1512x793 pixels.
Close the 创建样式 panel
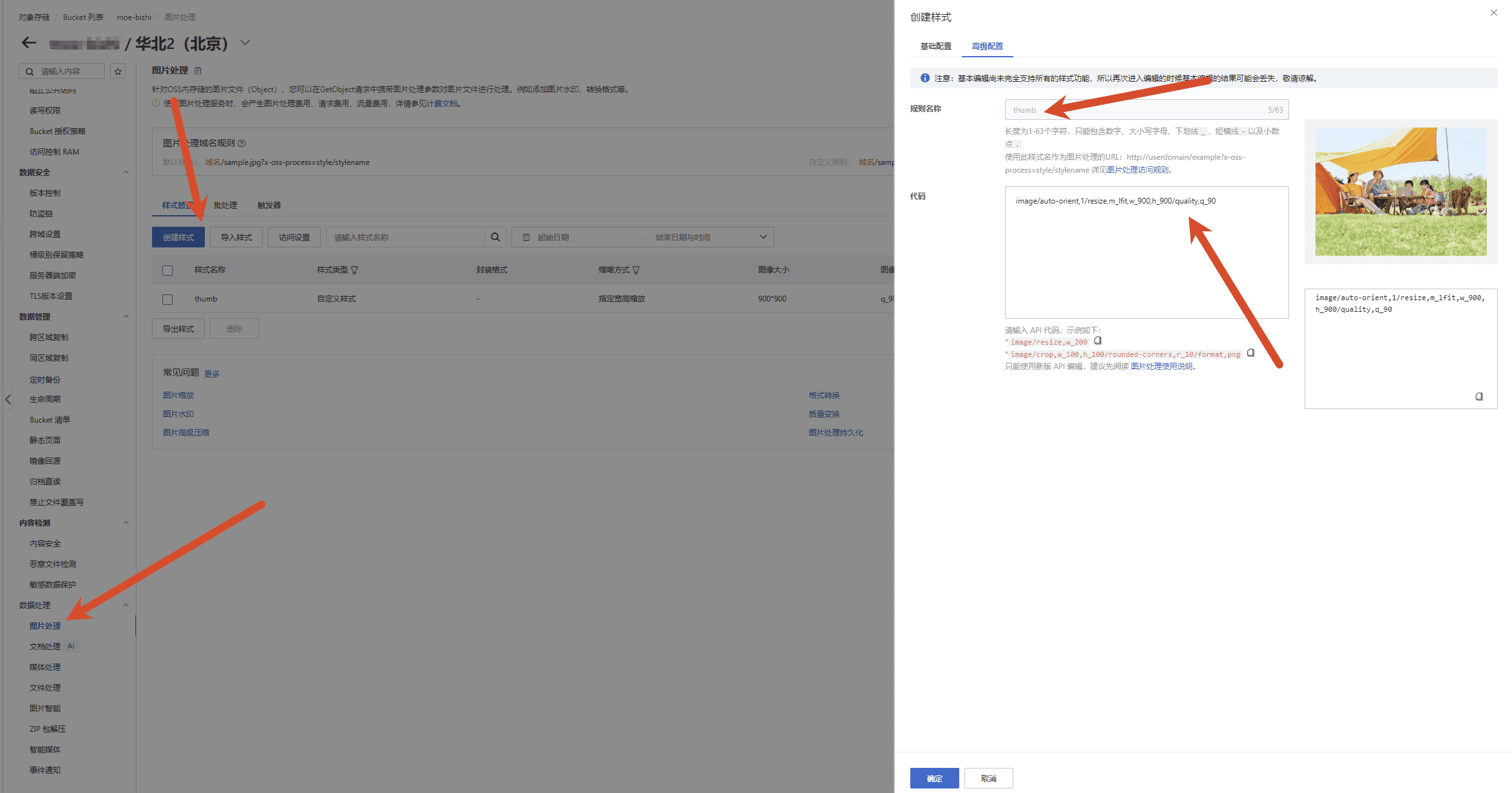click(1493, 13)
